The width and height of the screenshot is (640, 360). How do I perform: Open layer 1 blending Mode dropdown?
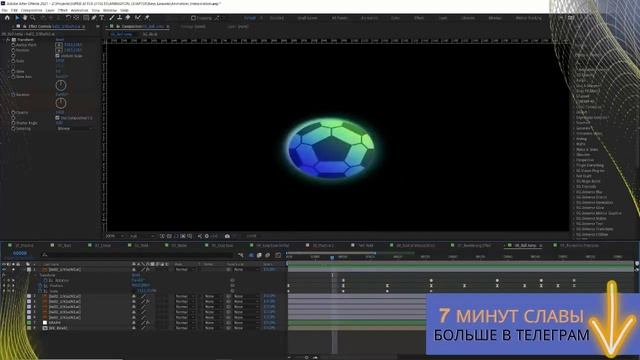[185, 269]
